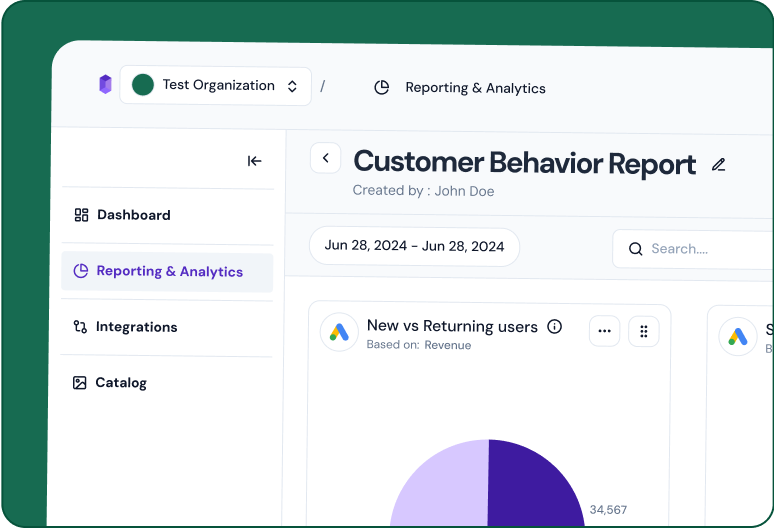Select Reporting & Analytics in the sidebar
Screen dimensions: 774x528
pos(167,271)
